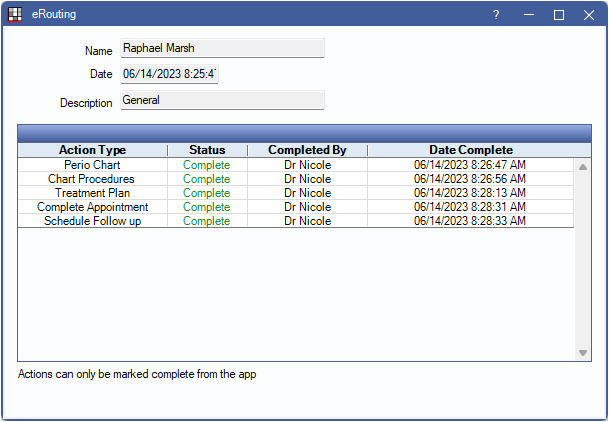This screenshot has width=609, height=422.
Task: Select the Perio Chart row
Action: (x=92, y=165)
